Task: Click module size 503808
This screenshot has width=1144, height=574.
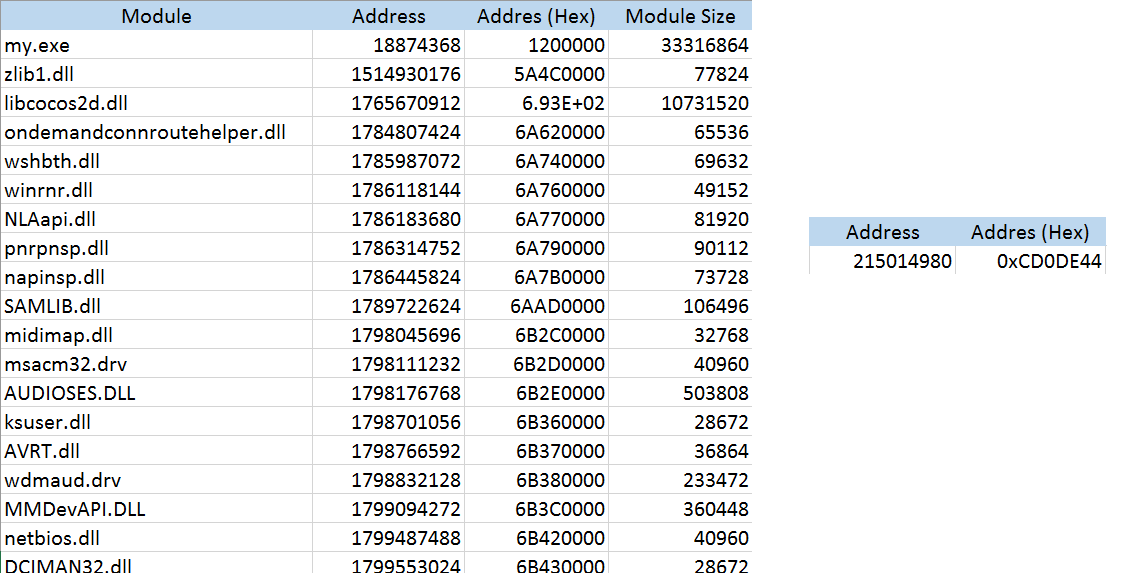Action: [x=680, y=393]
